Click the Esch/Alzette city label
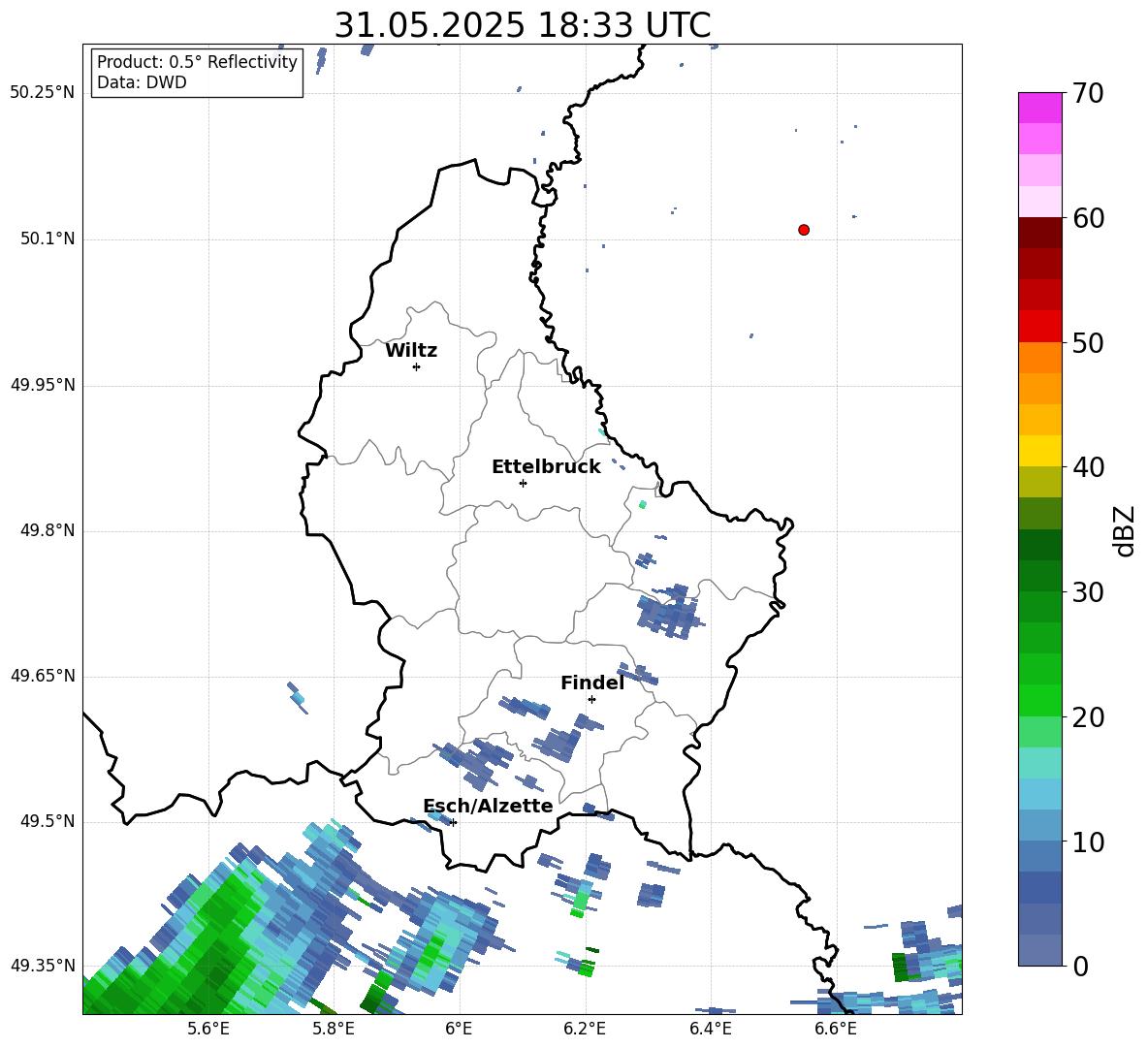 tap(489, 806)
